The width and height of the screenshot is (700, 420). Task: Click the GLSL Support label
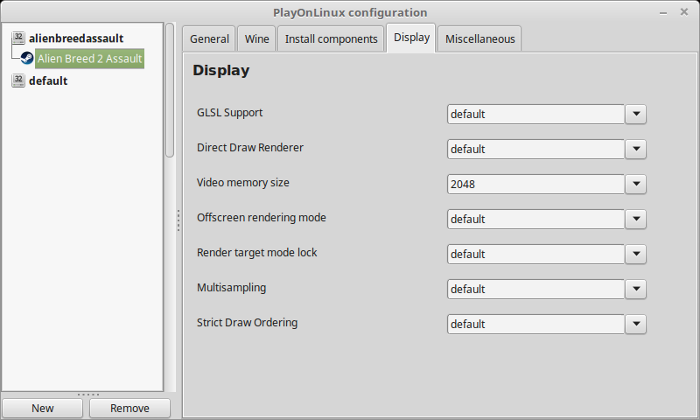pyautogui.click(x=229, y=112)
